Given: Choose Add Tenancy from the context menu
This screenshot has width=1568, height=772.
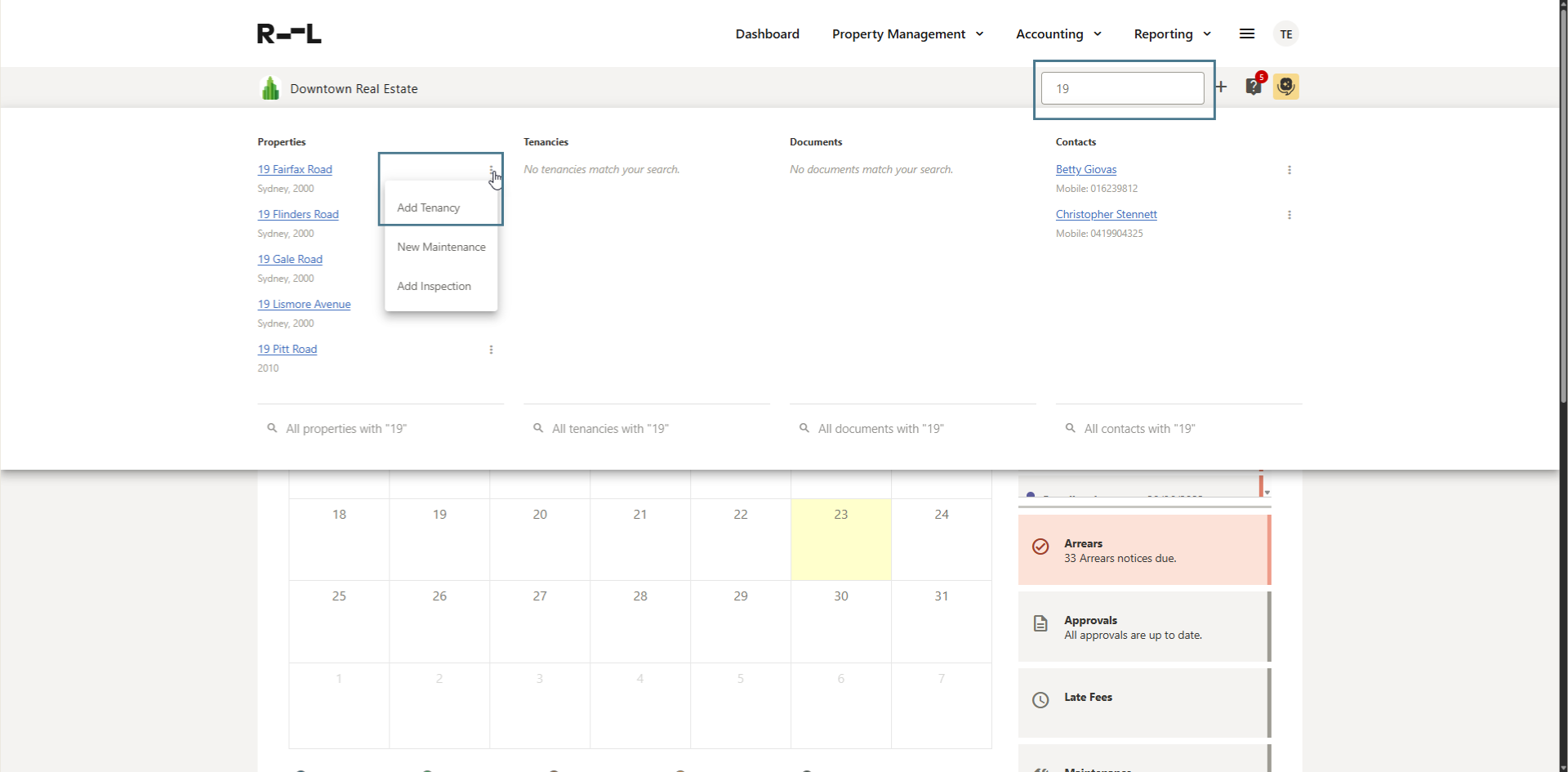Looking at the screenshot, I should [428, 208].
